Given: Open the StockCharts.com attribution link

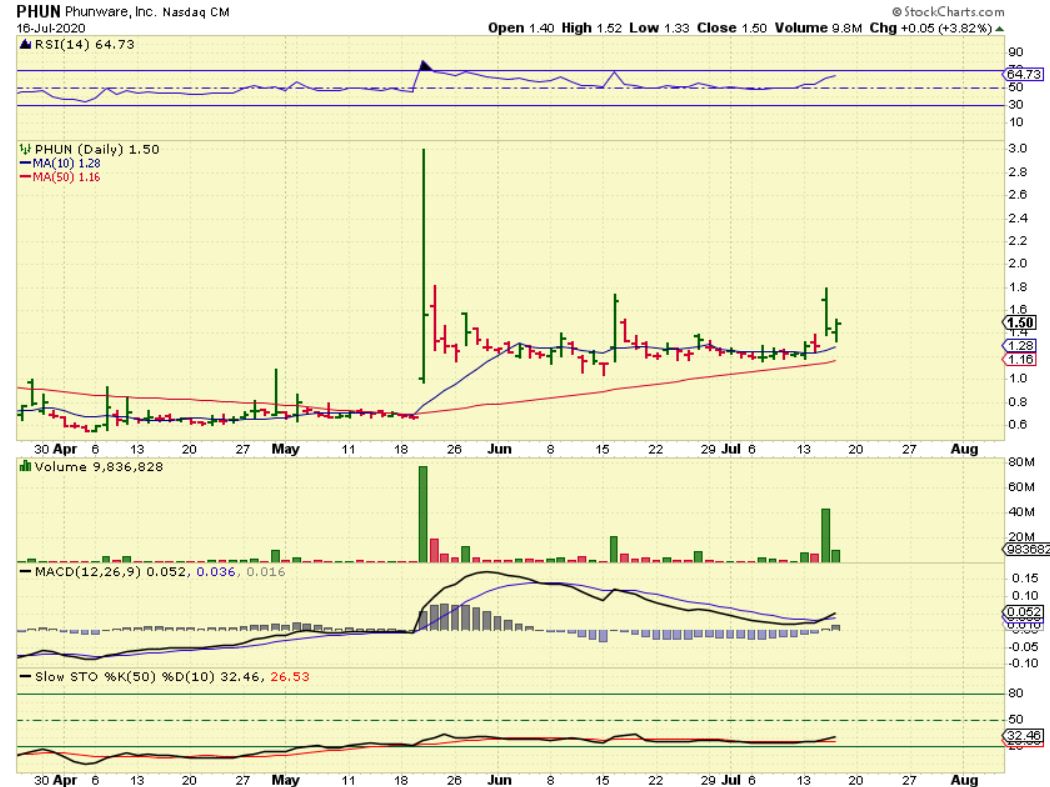Looking at the screenshot, I should [x=948, y=11].
